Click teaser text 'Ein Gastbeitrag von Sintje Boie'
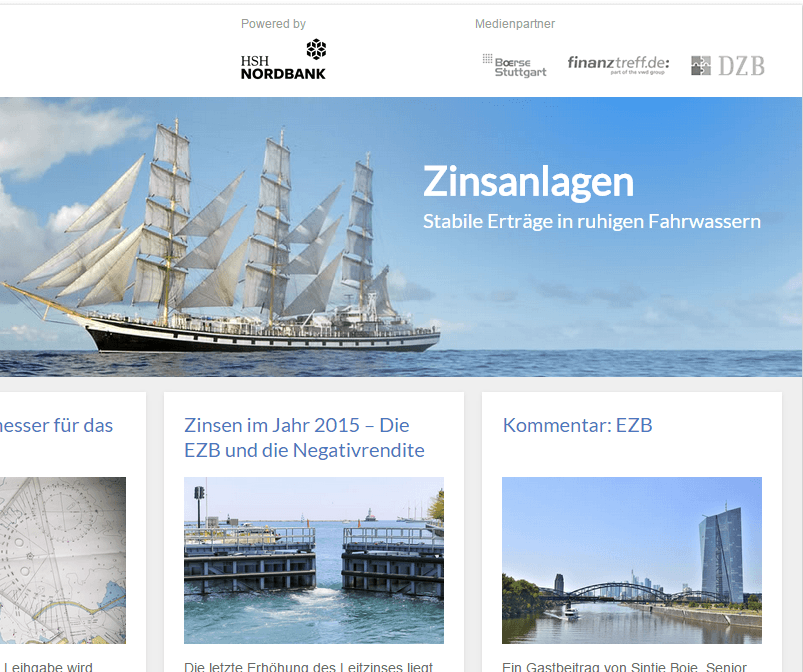Image resolution: width=803 pixels, height=672 pixels. click(x=624, y=666)
